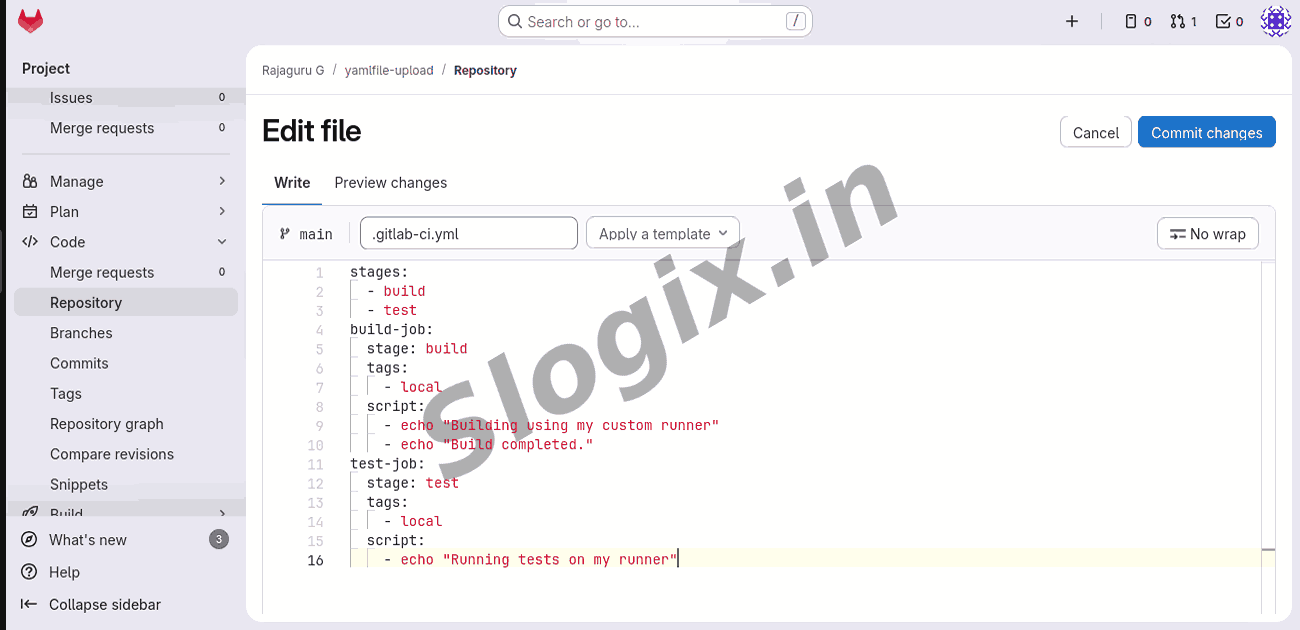Image resolution: width=1300 pixels, height=630 pixels.
Task: Open Branches in the sidebar
Action: point(81,333)
